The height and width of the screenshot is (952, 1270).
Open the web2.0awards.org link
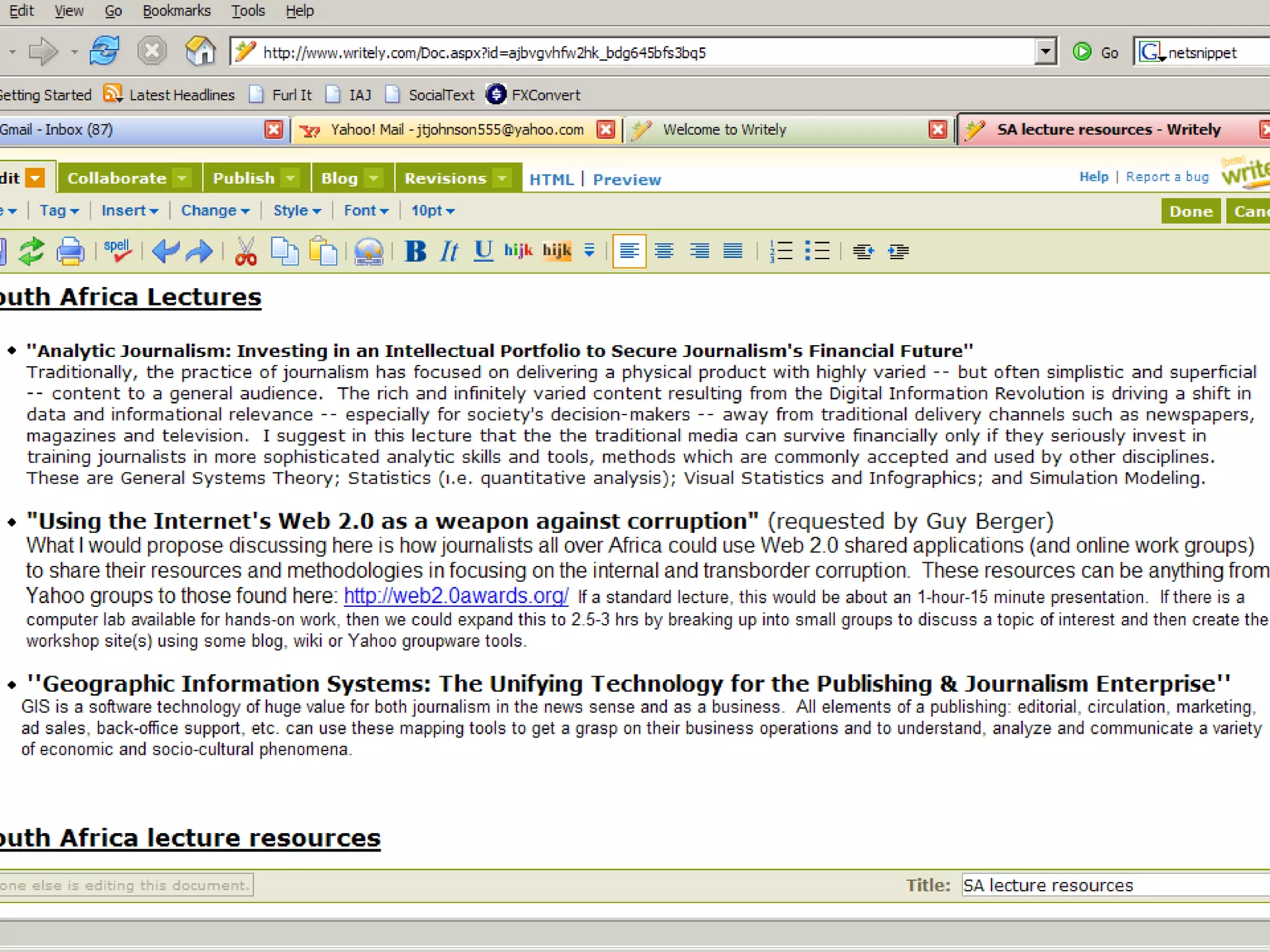456,596
